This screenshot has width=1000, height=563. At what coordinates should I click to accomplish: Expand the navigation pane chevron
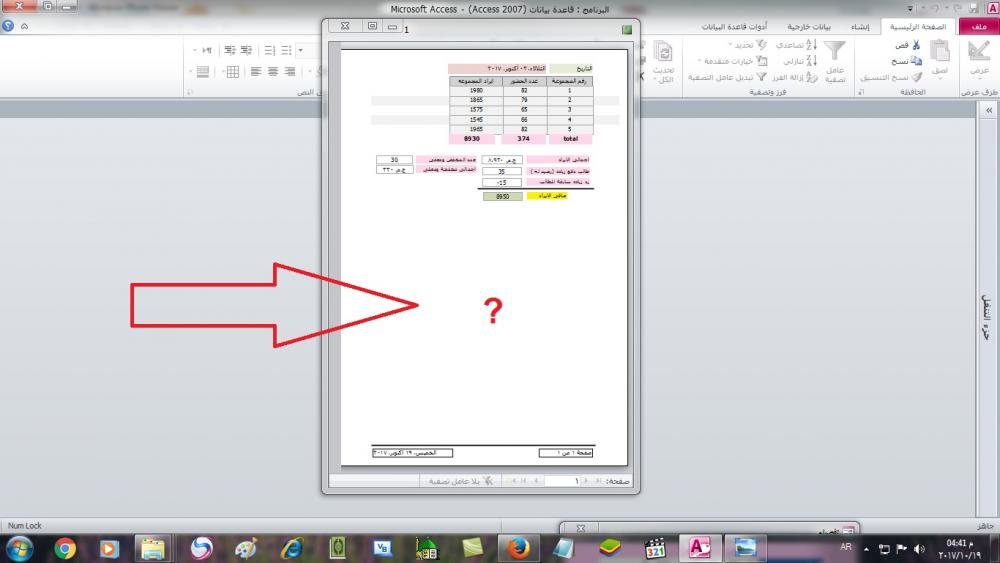tap(989, 110)
